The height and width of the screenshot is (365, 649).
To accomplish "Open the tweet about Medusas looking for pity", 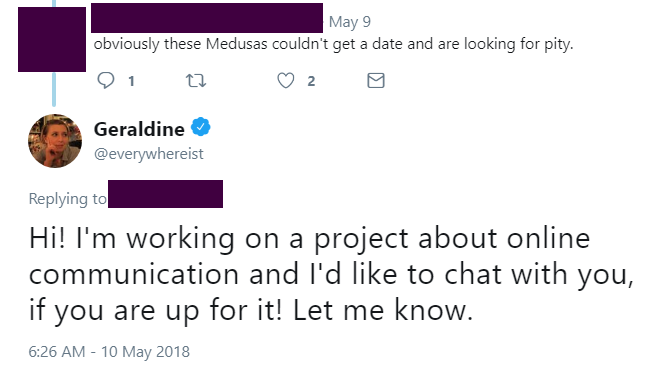I will (333, 44).
